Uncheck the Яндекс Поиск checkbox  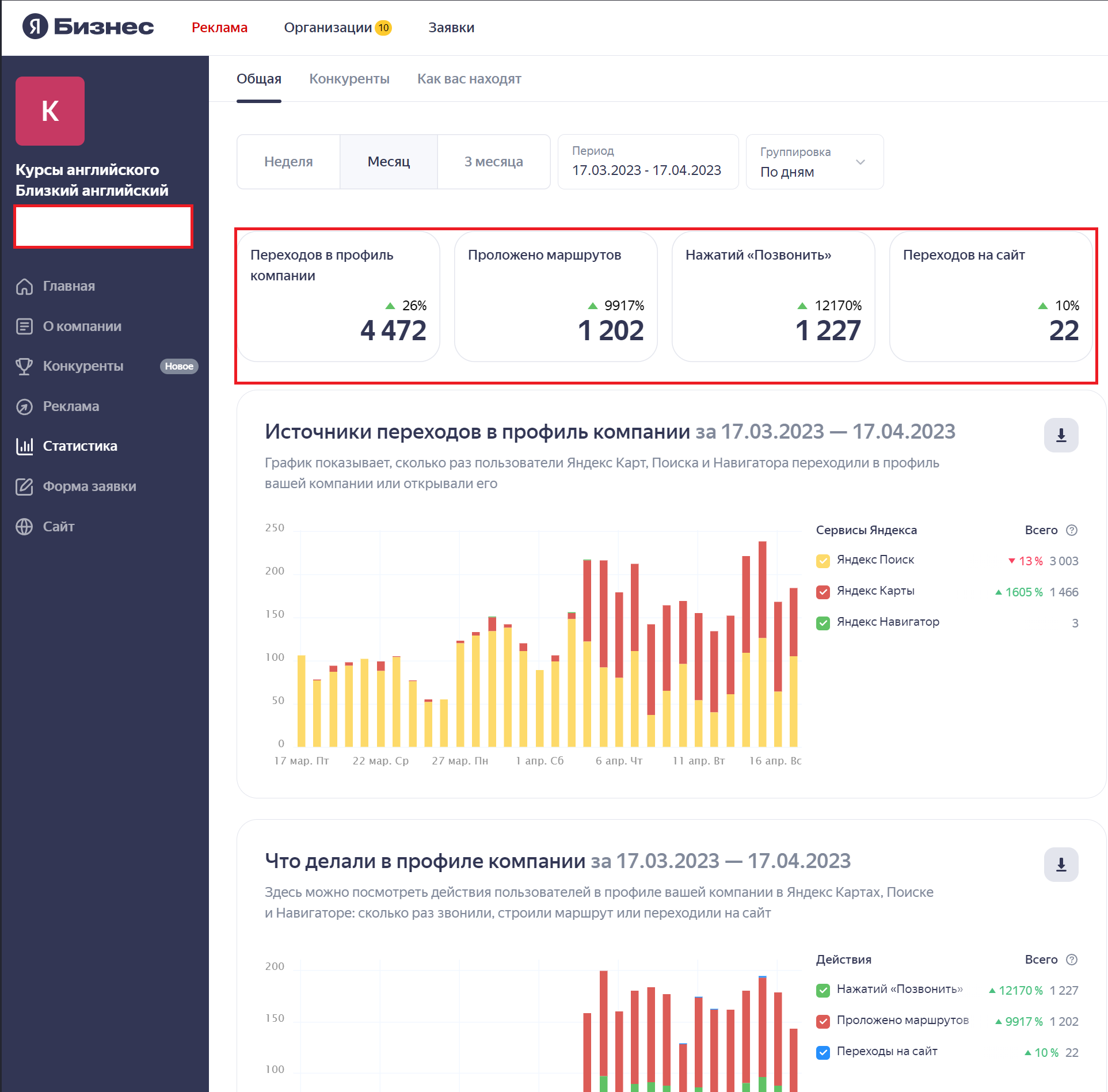point(823,561)
